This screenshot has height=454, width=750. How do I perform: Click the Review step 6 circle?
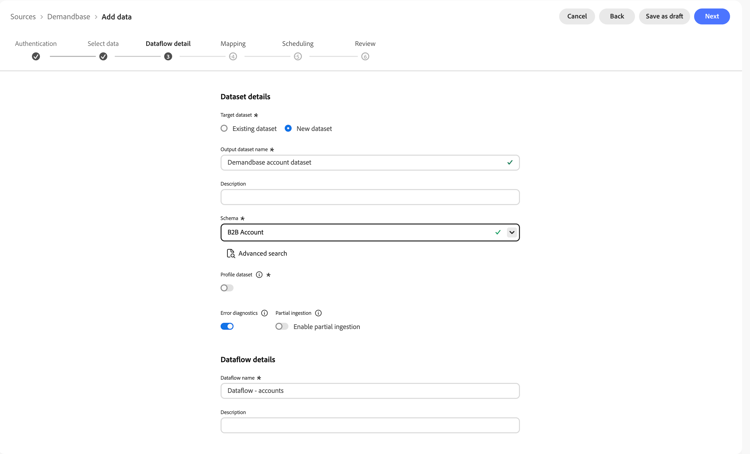tap(365, 56)
